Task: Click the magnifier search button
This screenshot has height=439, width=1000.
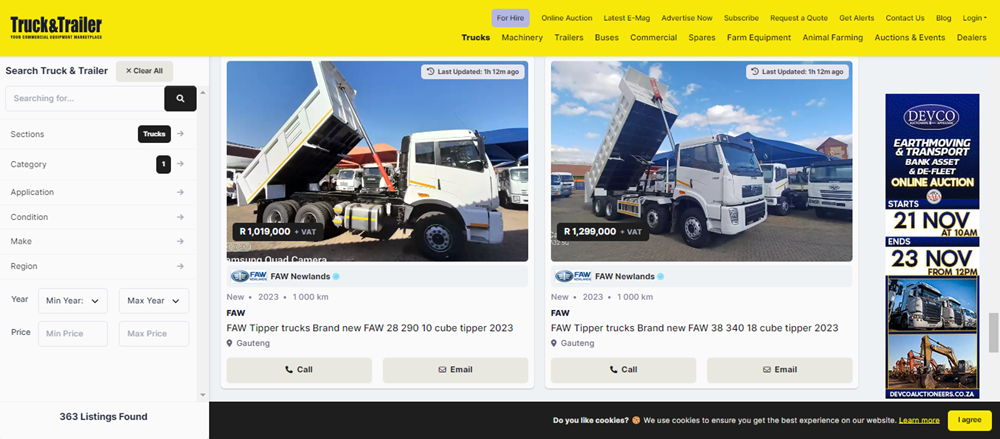Action: [x=180, y=98]
